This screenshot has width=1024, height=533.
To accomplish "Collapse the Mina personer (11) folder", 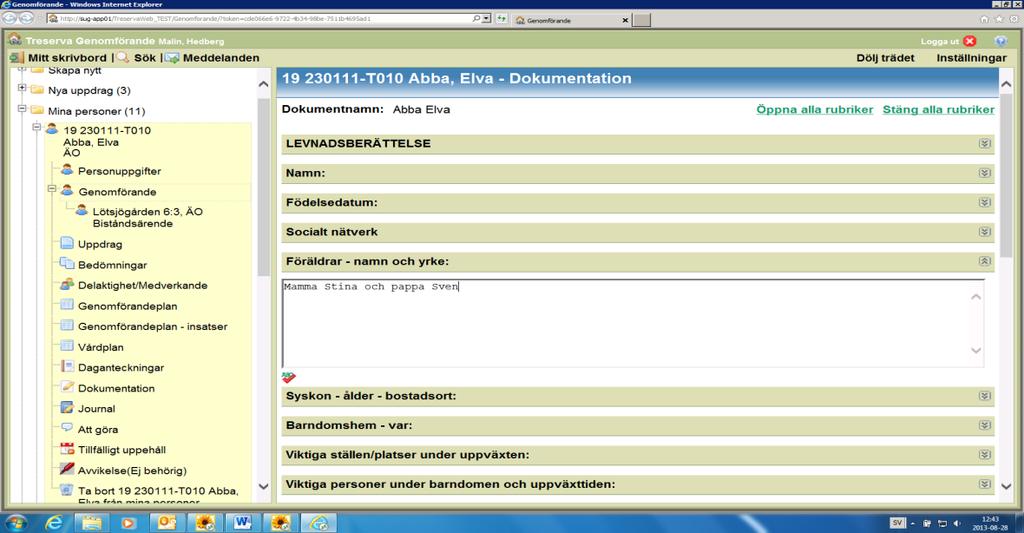I will coord(22,108).
